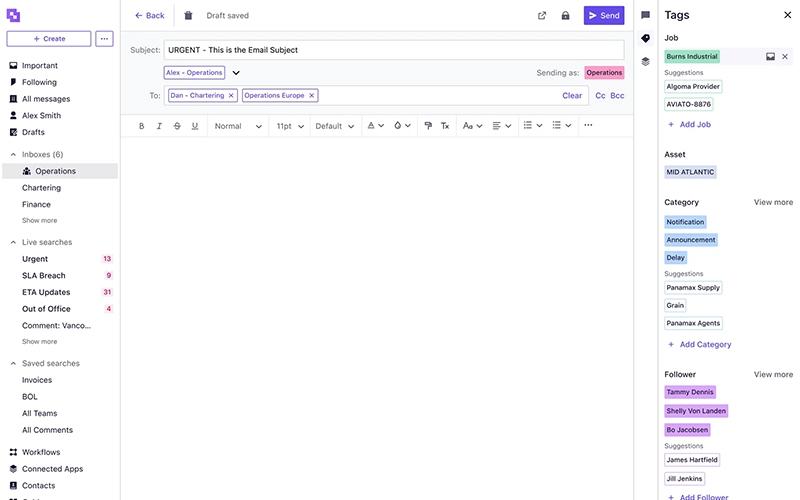Screen dimensions: 800x500
Task: Open the highlight color picker
Action: click(x=403, y=126)
